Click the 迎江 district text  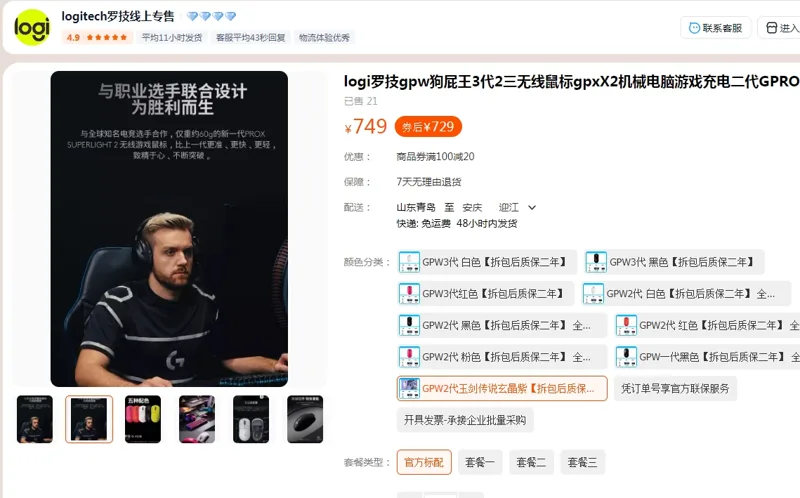pyautogui.click(x=509, y=208)
